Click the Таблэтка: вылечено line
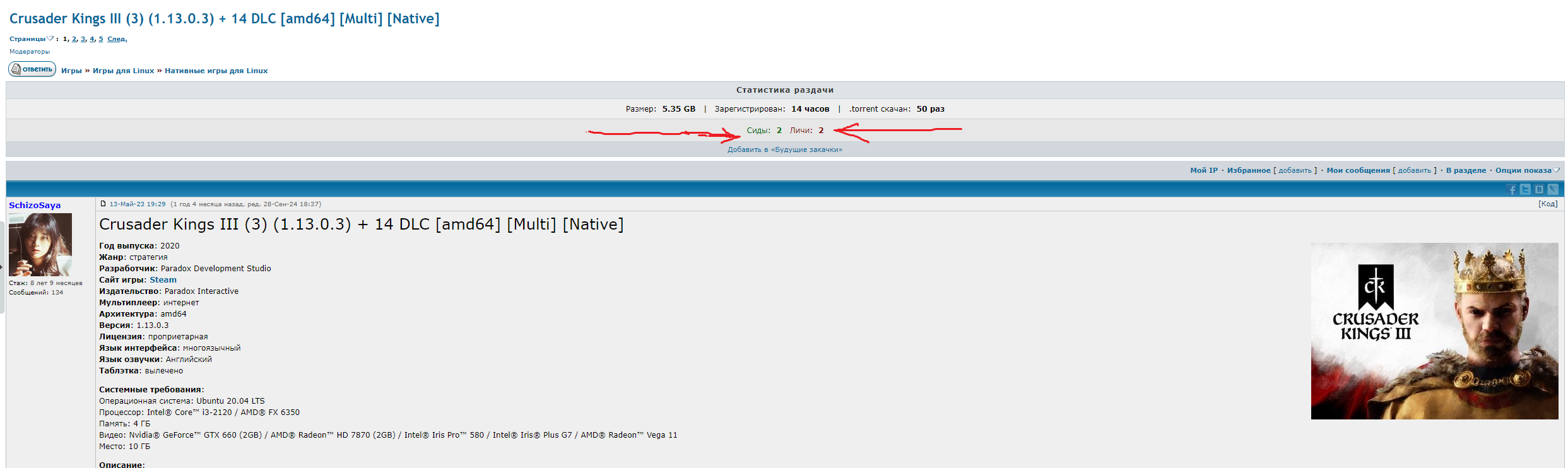Screen dimensions: 1568x468 tap(141, 371)
